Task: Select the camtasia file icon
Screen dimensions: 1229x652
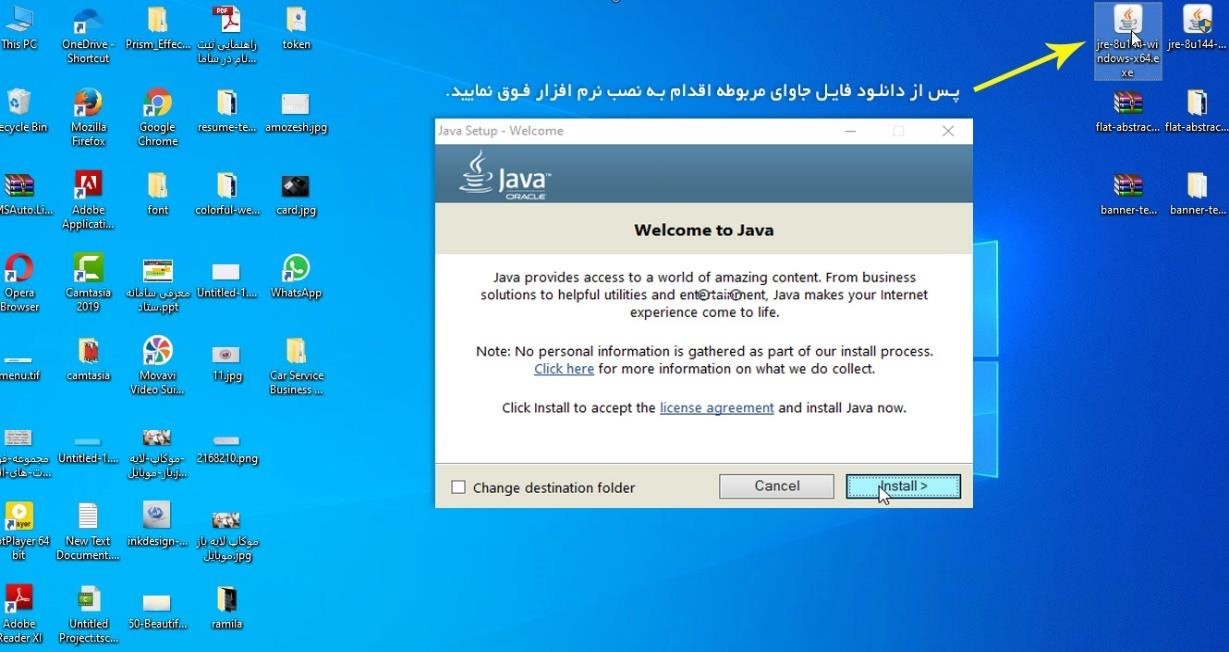Action: tap(88, 359)
